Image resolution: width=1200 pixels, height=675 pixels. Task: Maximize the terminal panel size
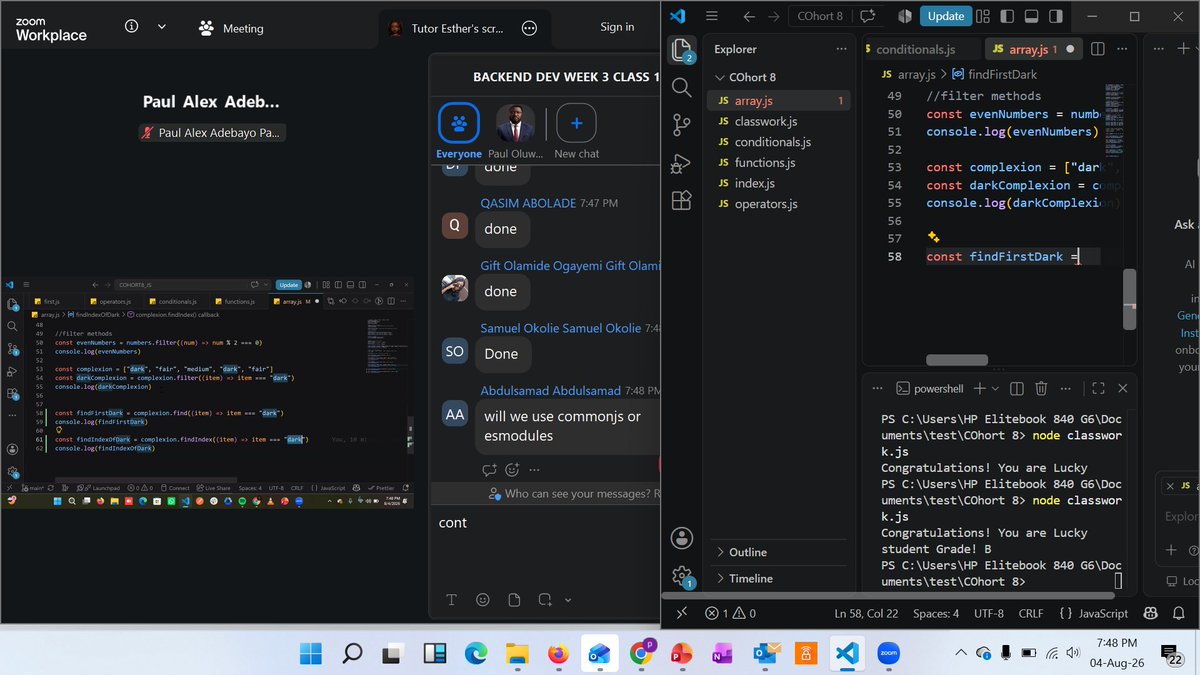pos(1097,388)
